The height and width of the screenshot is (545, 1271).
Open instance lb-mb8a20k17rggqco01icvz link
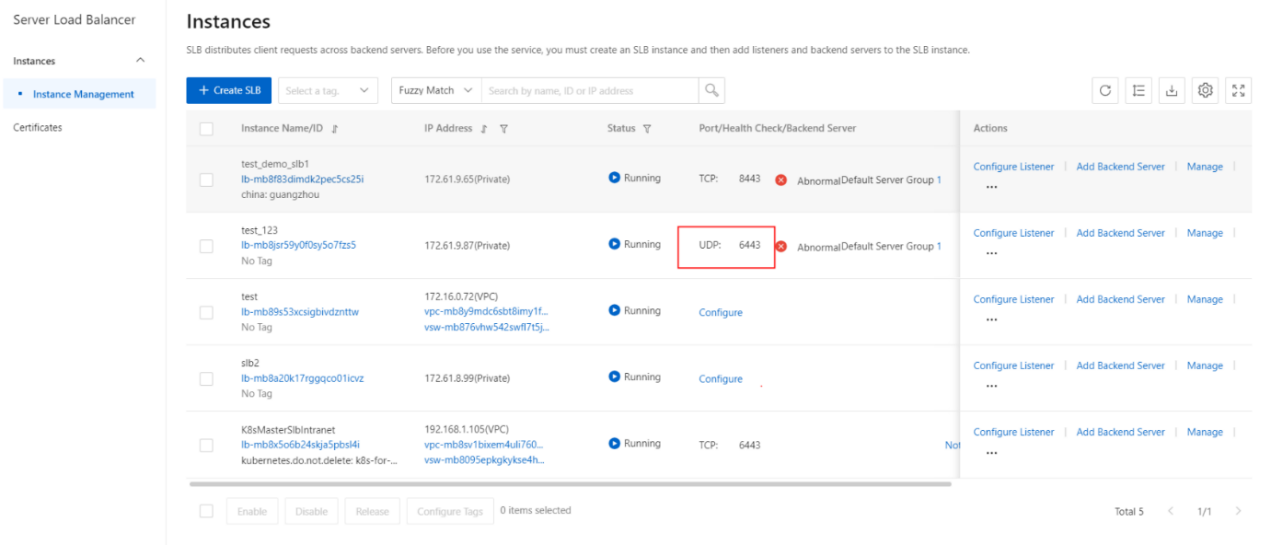[x=302, y=378]
